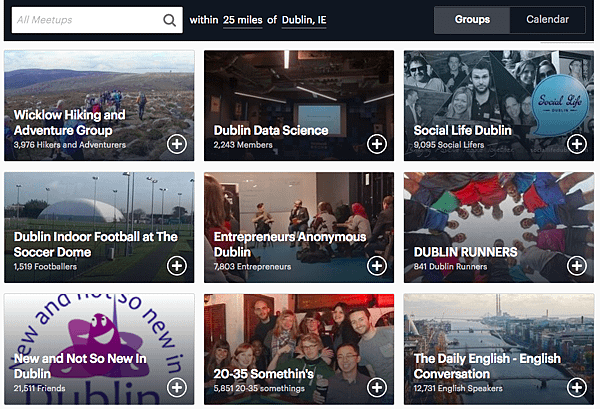
Task: Open the DUBLIN RUNNERS title link
Action: (465, 252)
